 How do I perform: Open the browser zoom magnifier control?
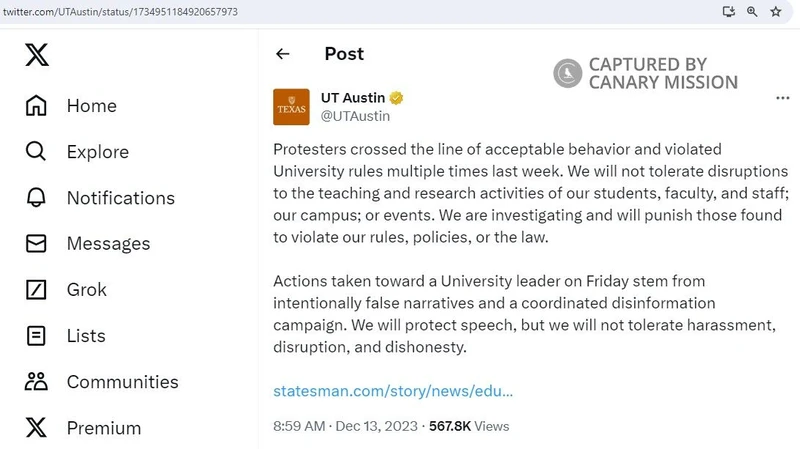(x=752, y=11)
